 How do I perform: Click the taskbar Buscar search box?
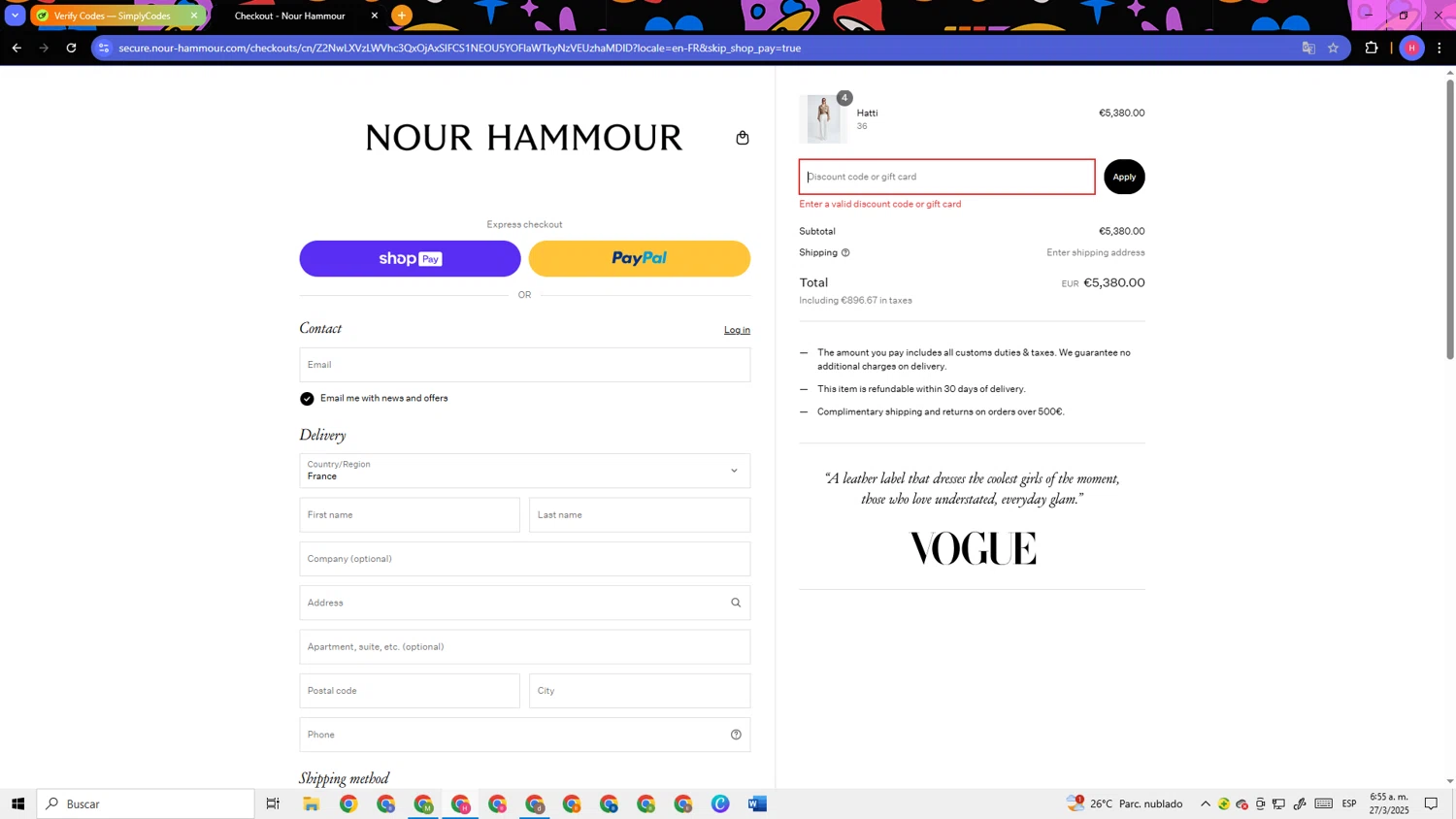146,803
